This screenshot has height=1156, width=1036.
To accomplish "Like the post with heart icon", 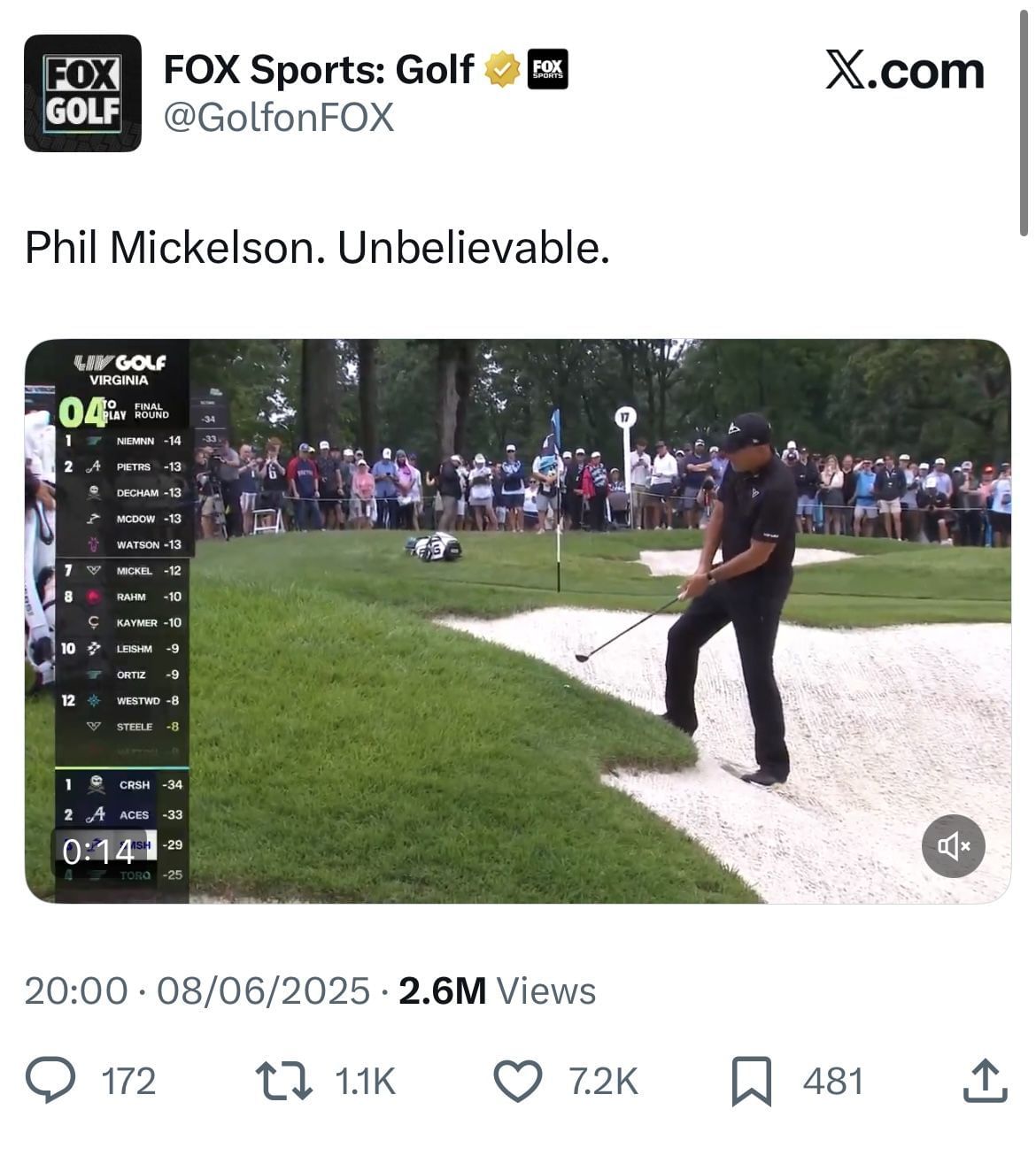I will (517, 1081).
